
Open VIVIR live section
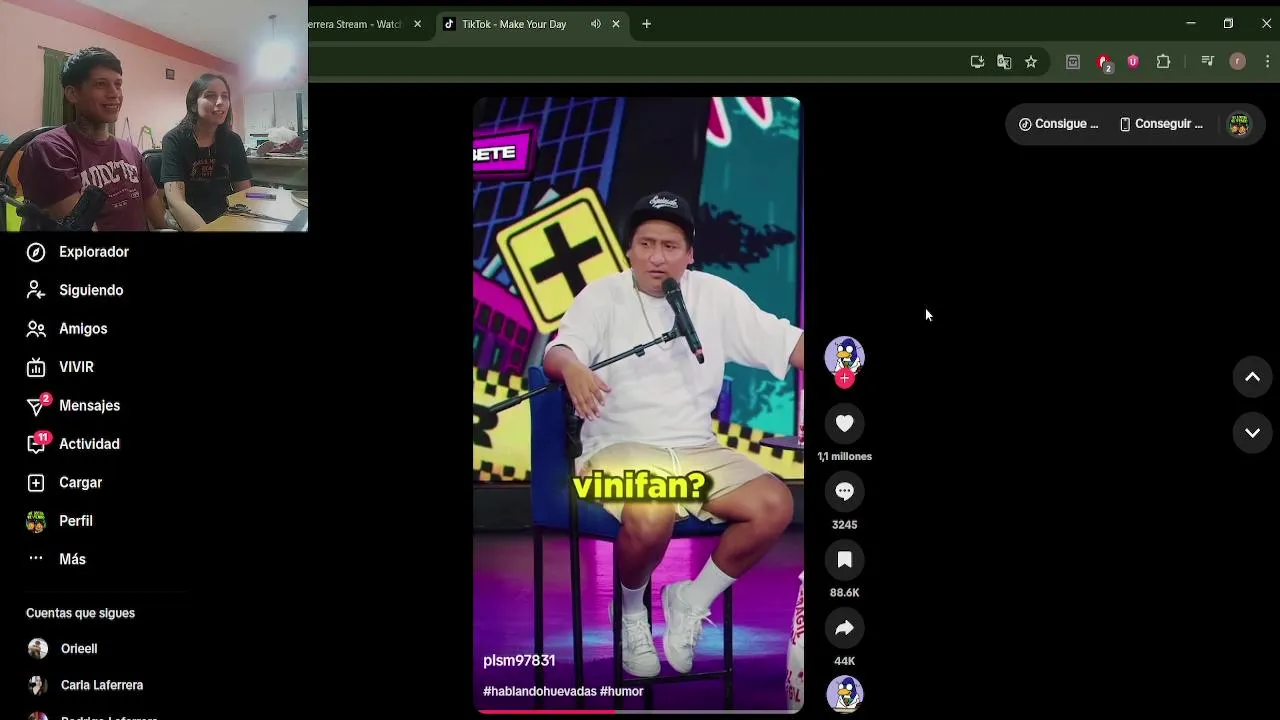(76, 367)
